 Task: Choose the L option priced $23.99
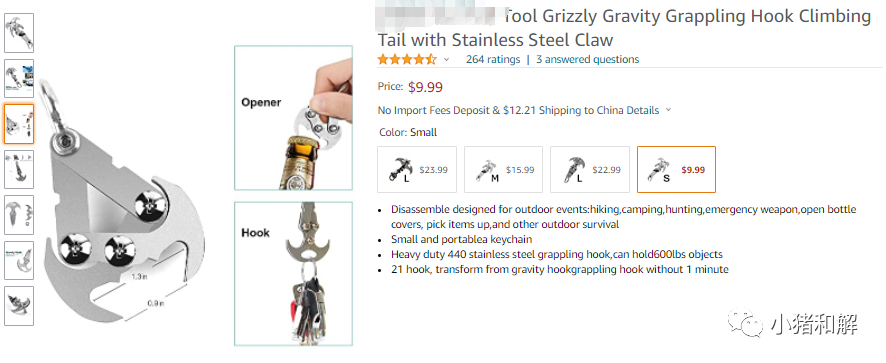(x=416, y=170)
